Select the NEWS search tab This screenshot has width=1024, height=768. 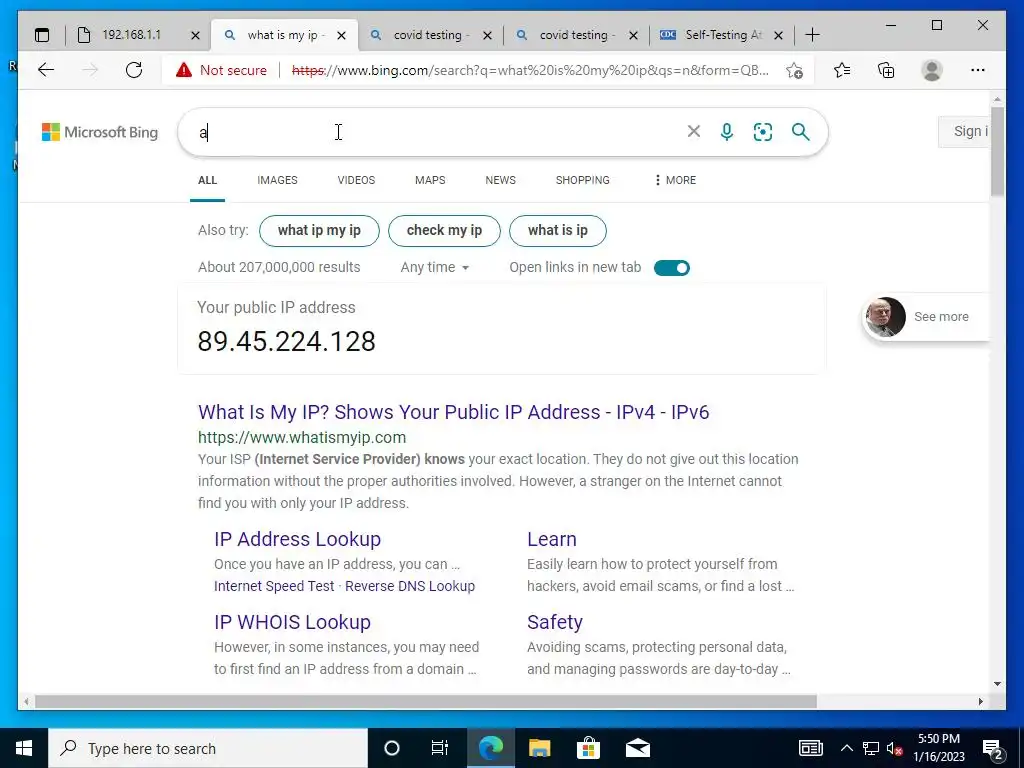coord(501,180)
